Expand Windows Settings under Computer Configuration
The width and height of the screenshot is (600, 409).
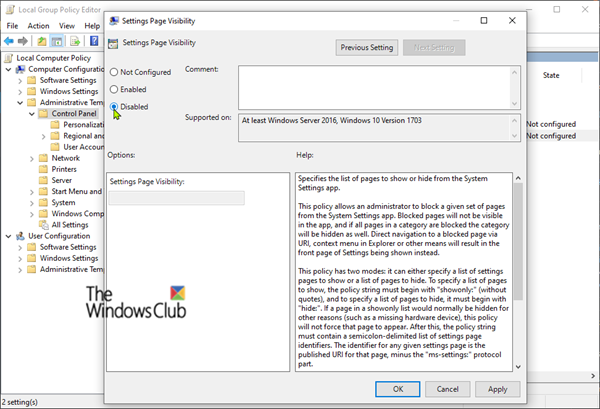tap(20, 92)
